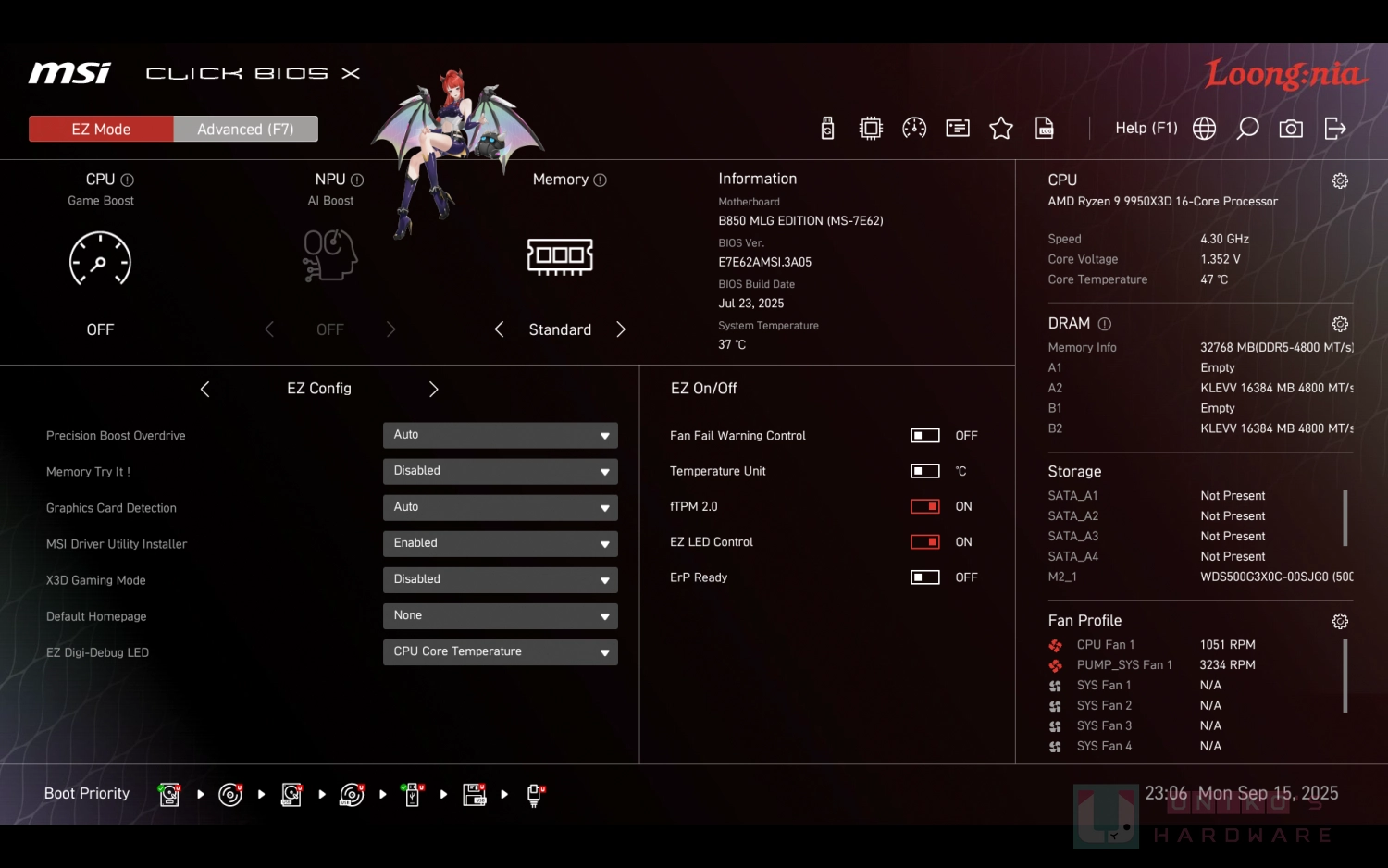Click the date Mon Sep 15, 2025
1388x868 pixels.
(1269, 793)
